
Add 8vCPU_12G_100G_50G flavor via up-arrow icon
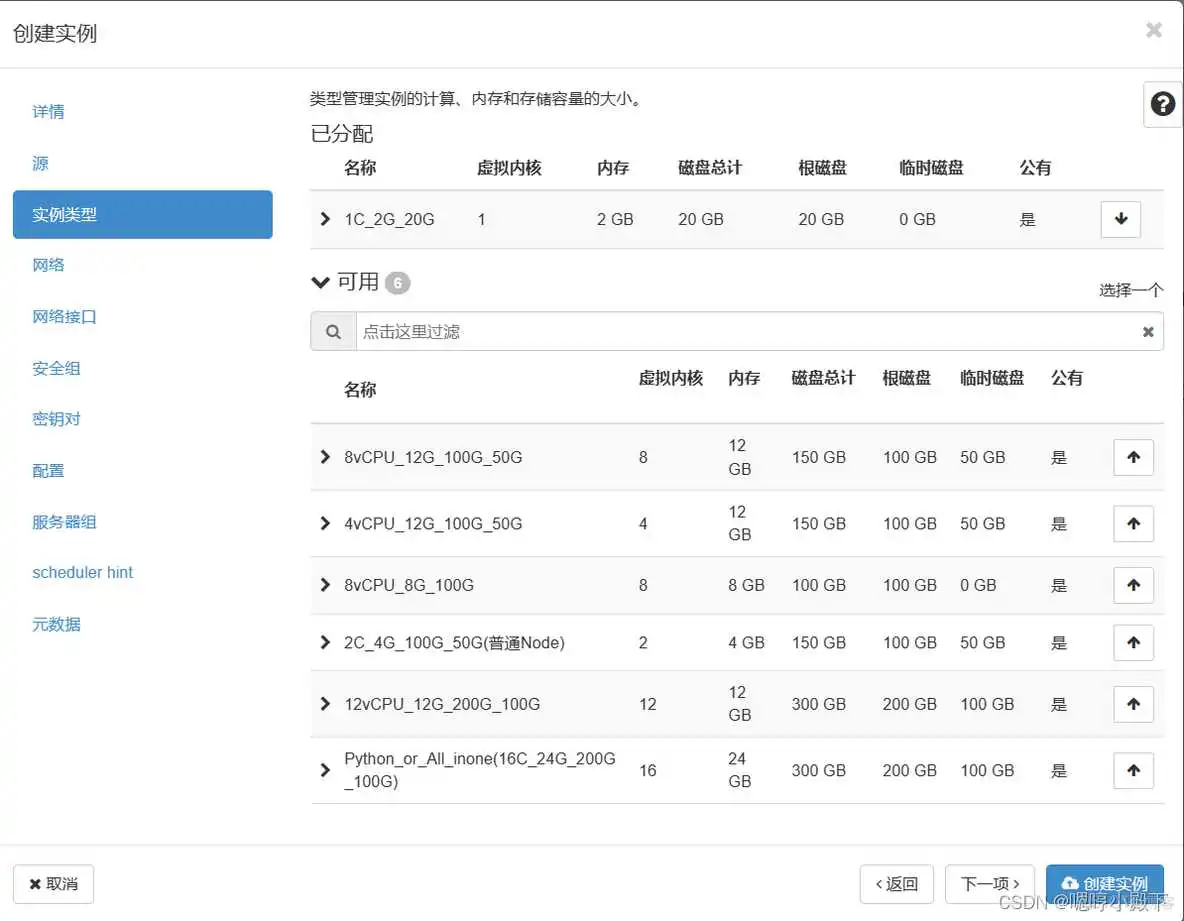click(x=1133, y=457)
